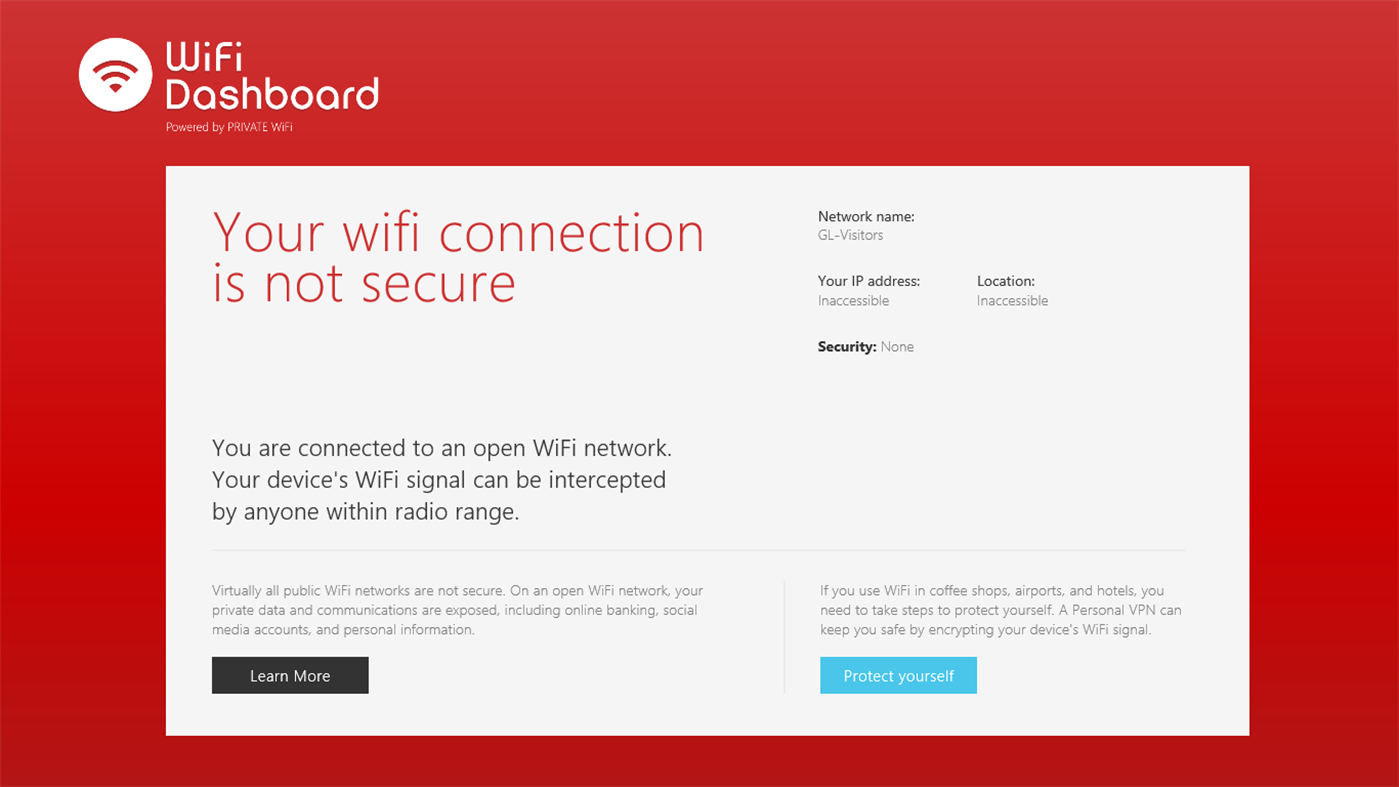Click the WiFi Dashboard title text
Screen dimensions: 1399x787
click(272, 75)
